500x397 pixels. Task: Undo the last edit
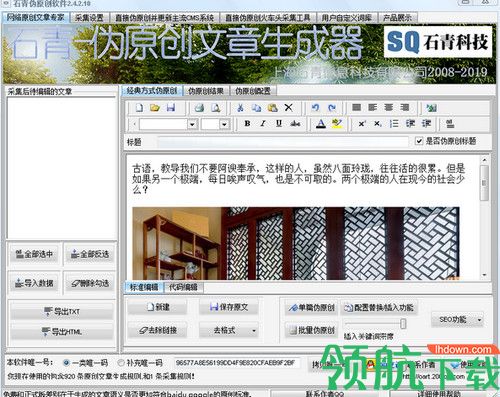coord(315,108)
